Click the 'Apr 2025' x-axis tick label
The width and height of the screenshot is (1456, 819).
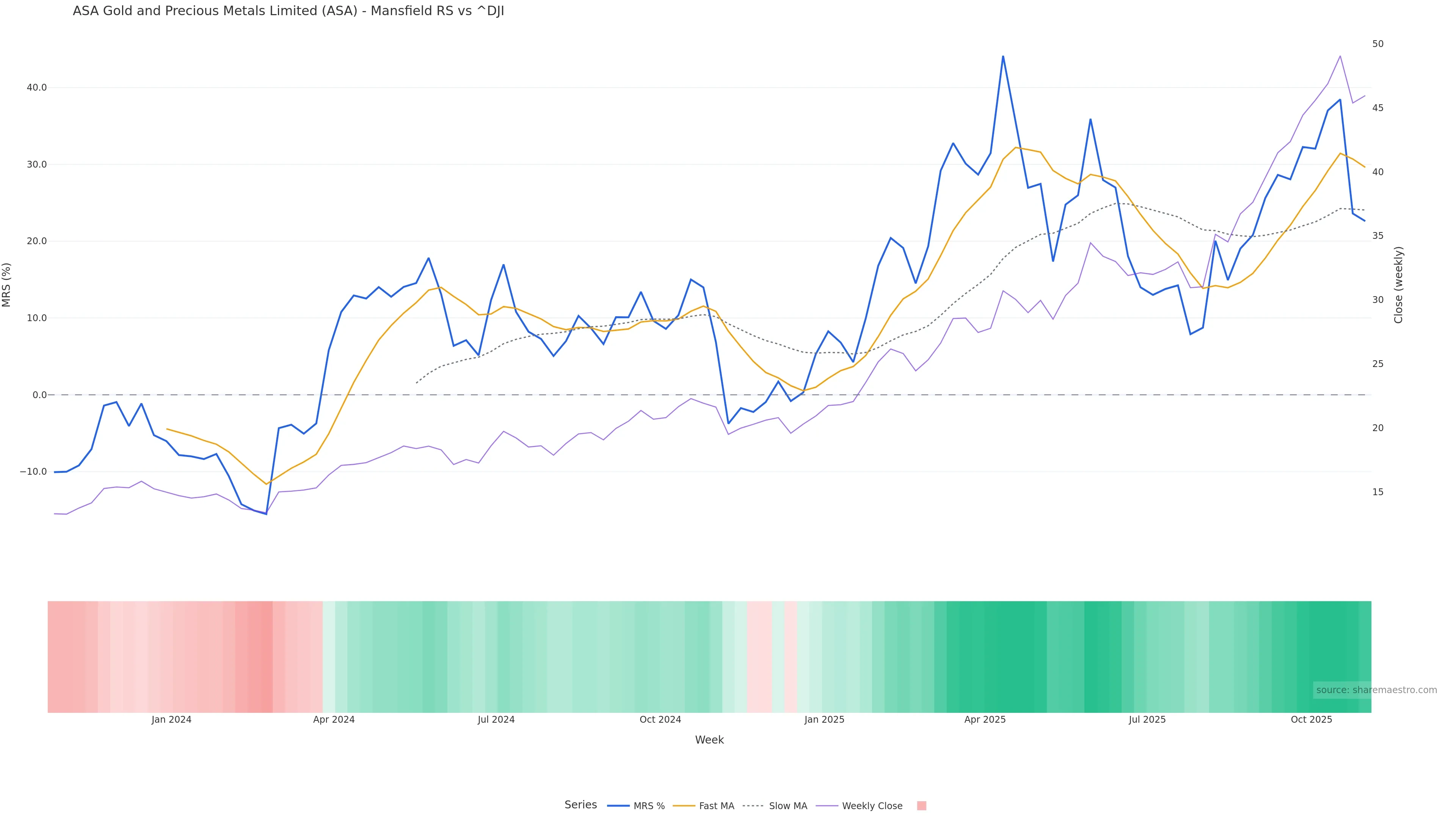tap(985, 720)
